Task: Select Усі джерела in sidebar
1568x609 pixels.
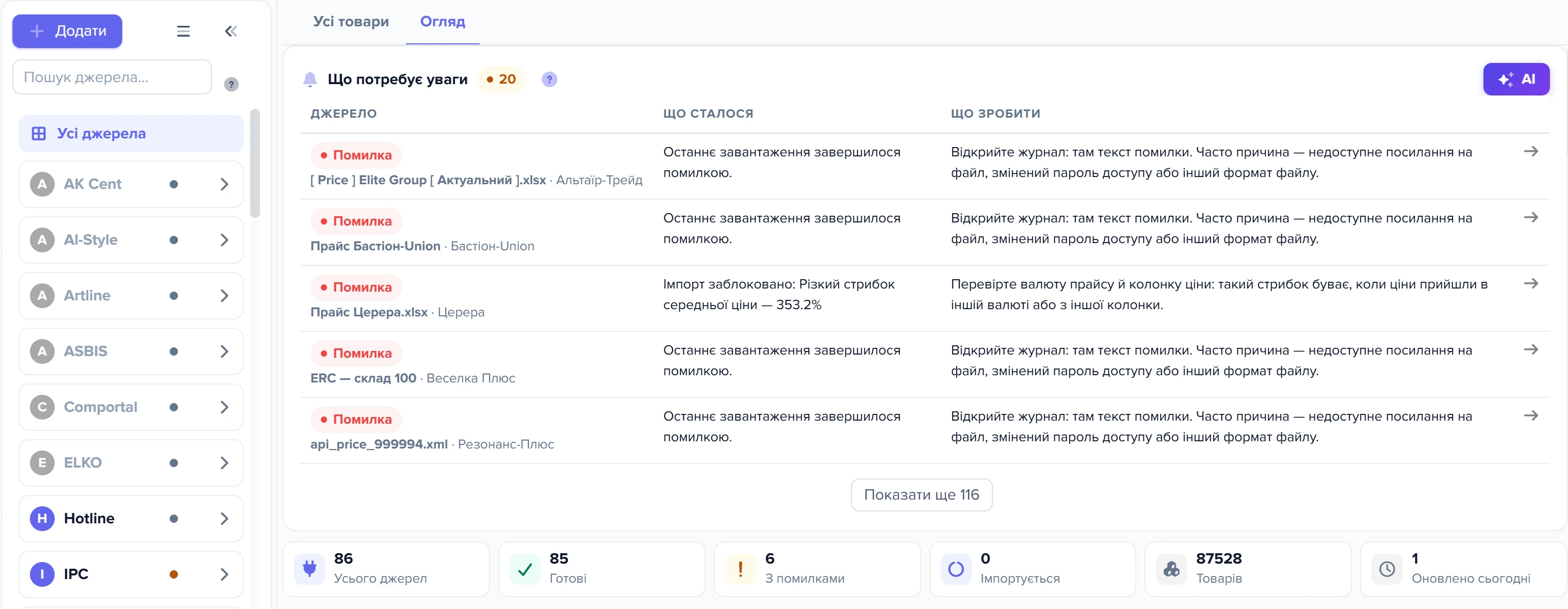Action: [131, 133]
